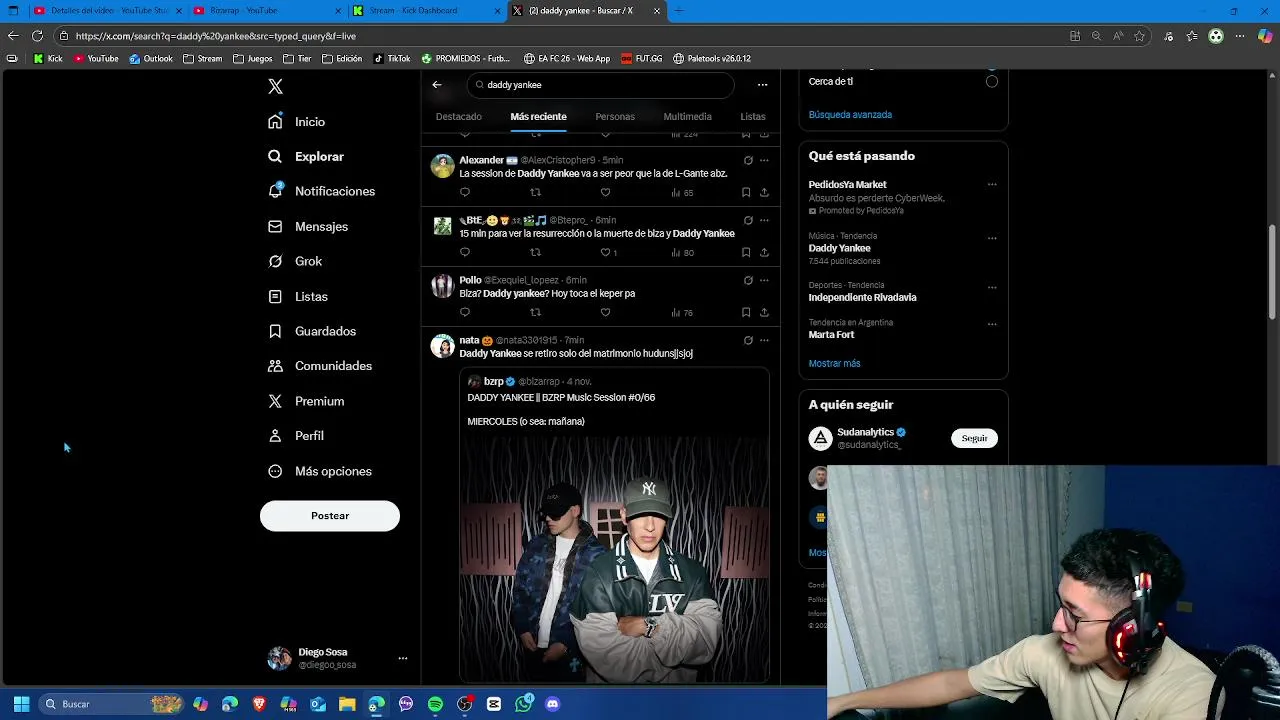Bookmark Alexander's tweet

[746, 192]
